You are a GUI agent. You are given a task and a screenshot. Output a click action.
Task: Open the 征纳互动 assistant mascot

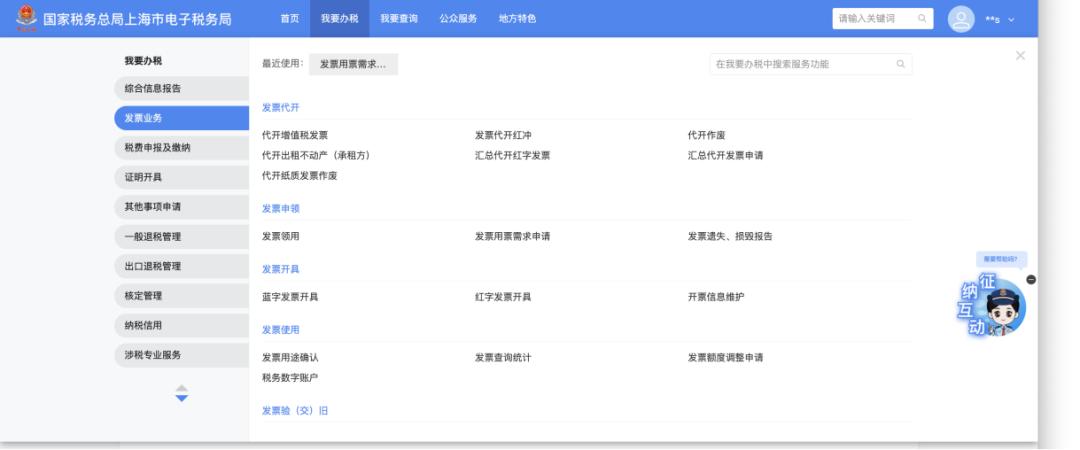pos(995,308)
